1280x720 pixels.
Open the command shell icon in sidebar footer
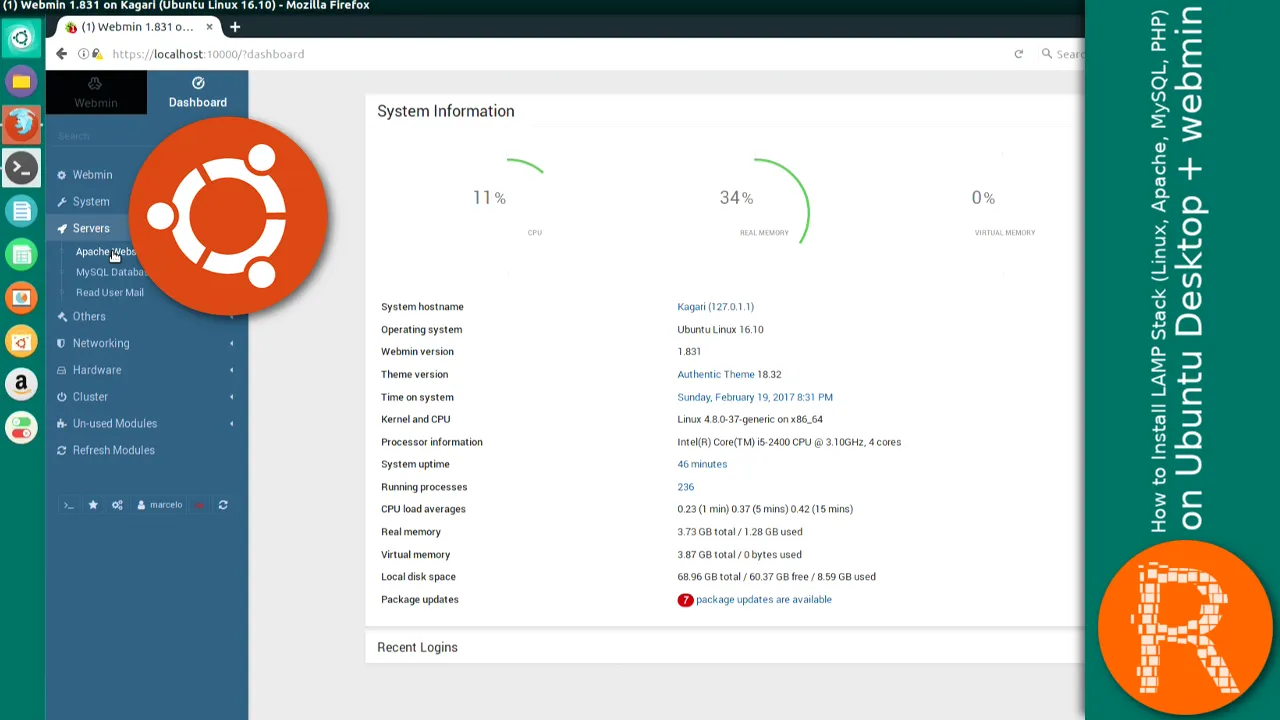point(68,505)
